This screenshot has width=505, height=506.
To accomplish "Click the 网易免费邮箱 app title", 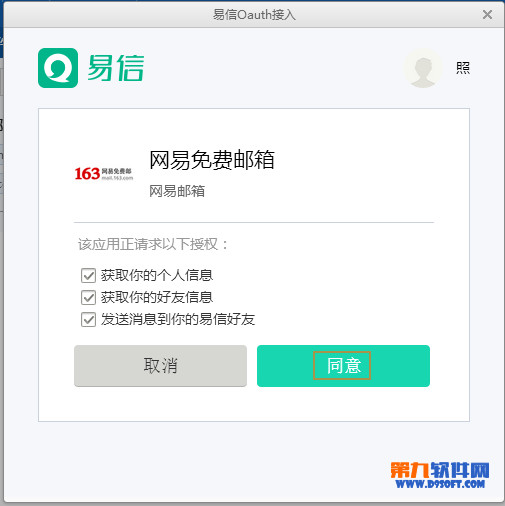I will 212,160.
